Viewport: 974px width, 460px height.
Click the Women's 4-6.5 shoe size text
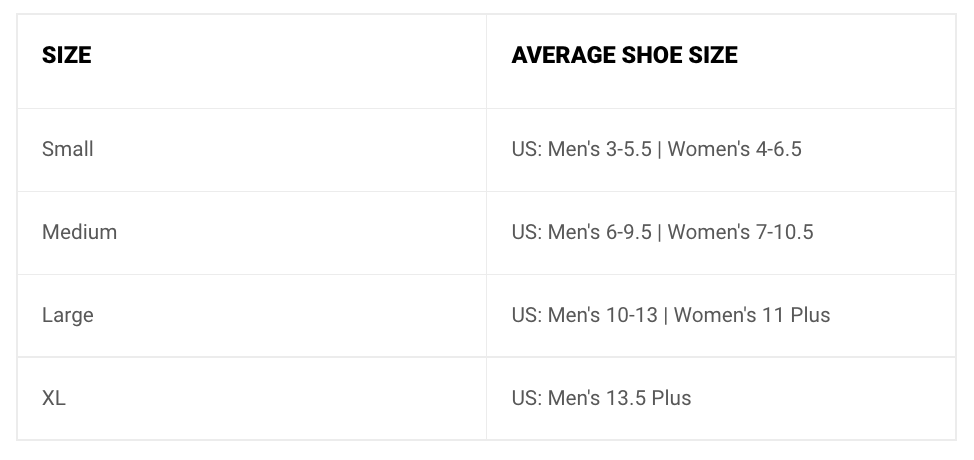coord(734,149)
